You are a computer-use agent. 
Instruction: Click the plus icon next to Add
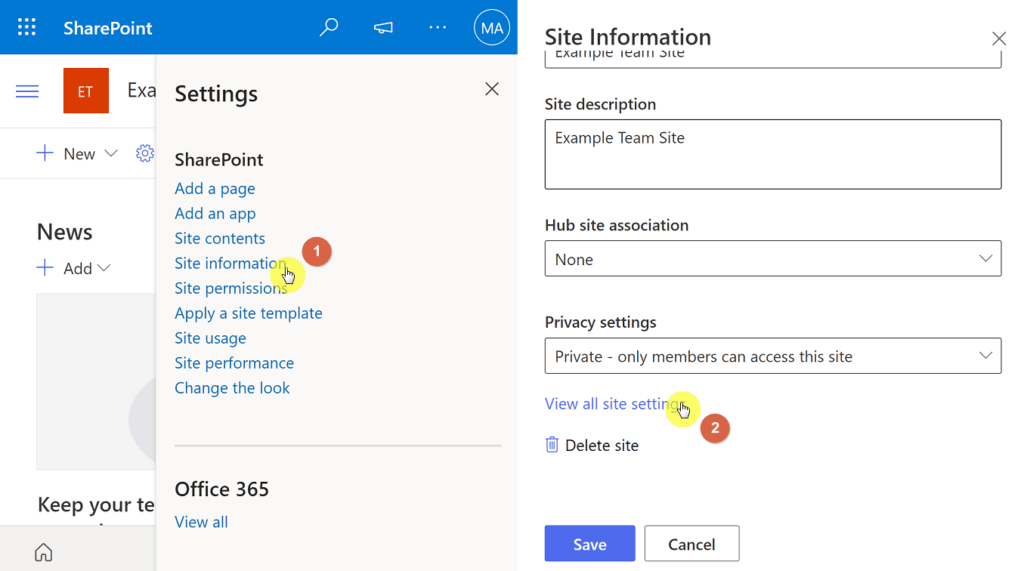coord(44,268)
